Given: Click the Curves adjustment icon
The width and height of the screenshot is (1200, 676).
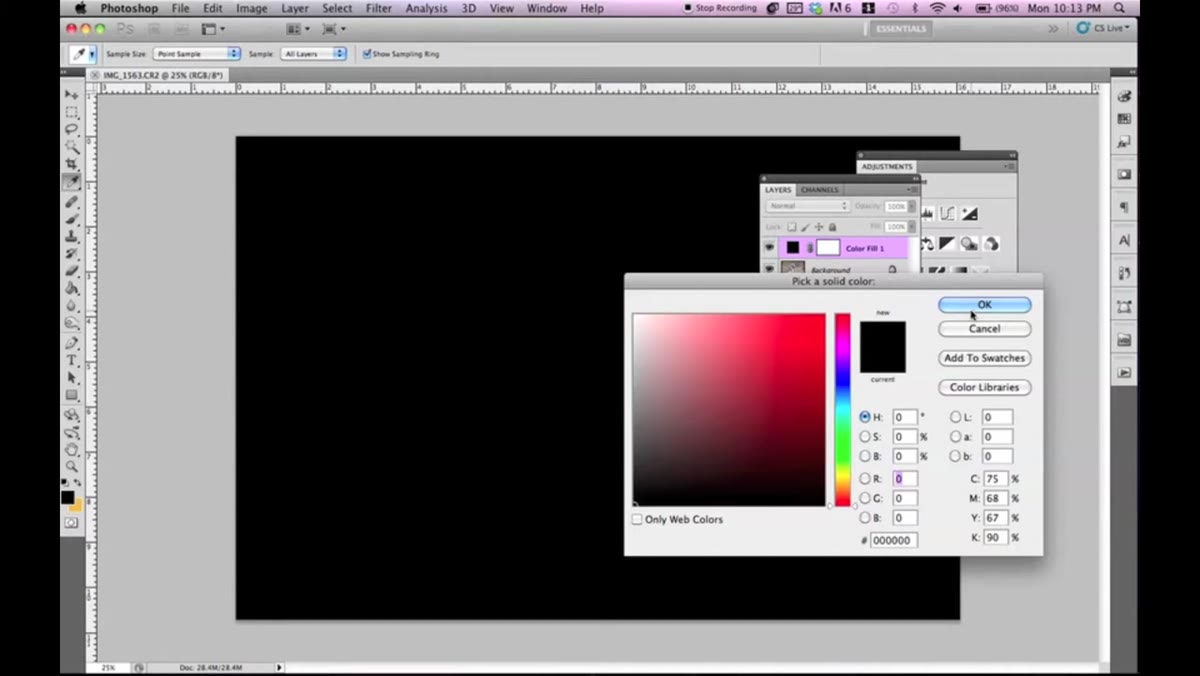Looking at the screenshot, I should click(x=946, y=214).
